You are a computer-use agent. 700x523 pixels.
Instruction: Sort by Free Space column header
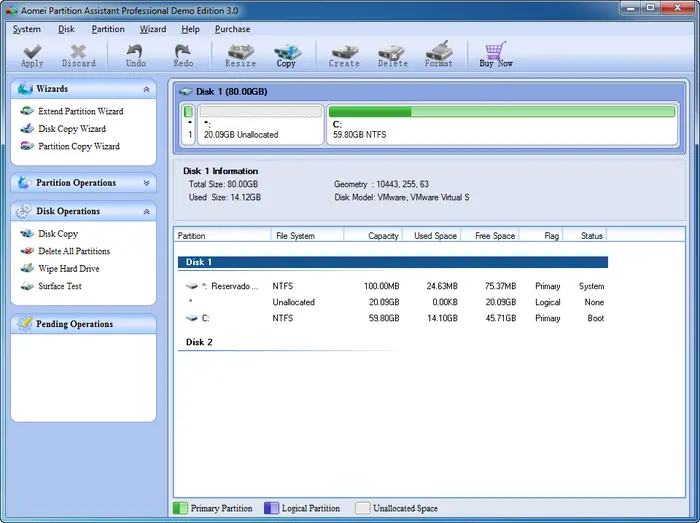495,236
